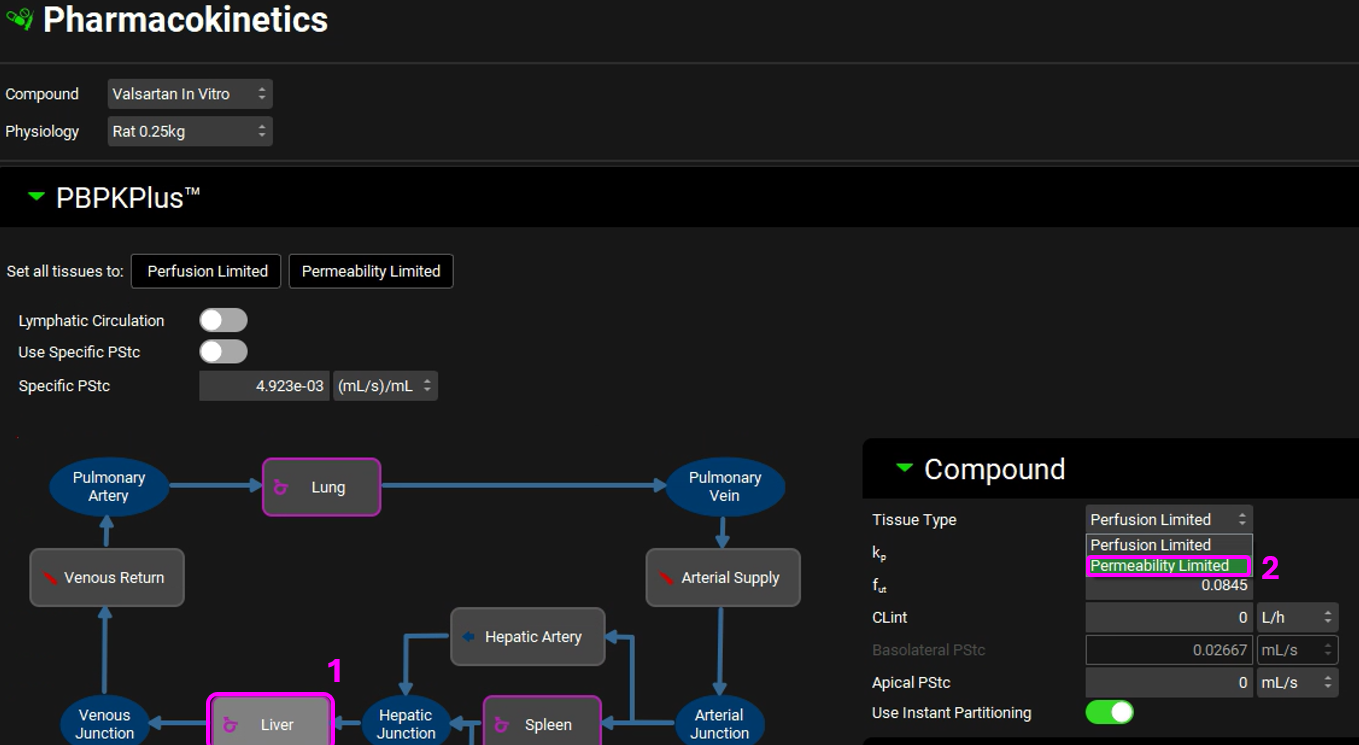Viewport: 1359px width, 745px height.
Task: Disable Use Instant Partitioning toggle
Action: (x=1109, y=712)
